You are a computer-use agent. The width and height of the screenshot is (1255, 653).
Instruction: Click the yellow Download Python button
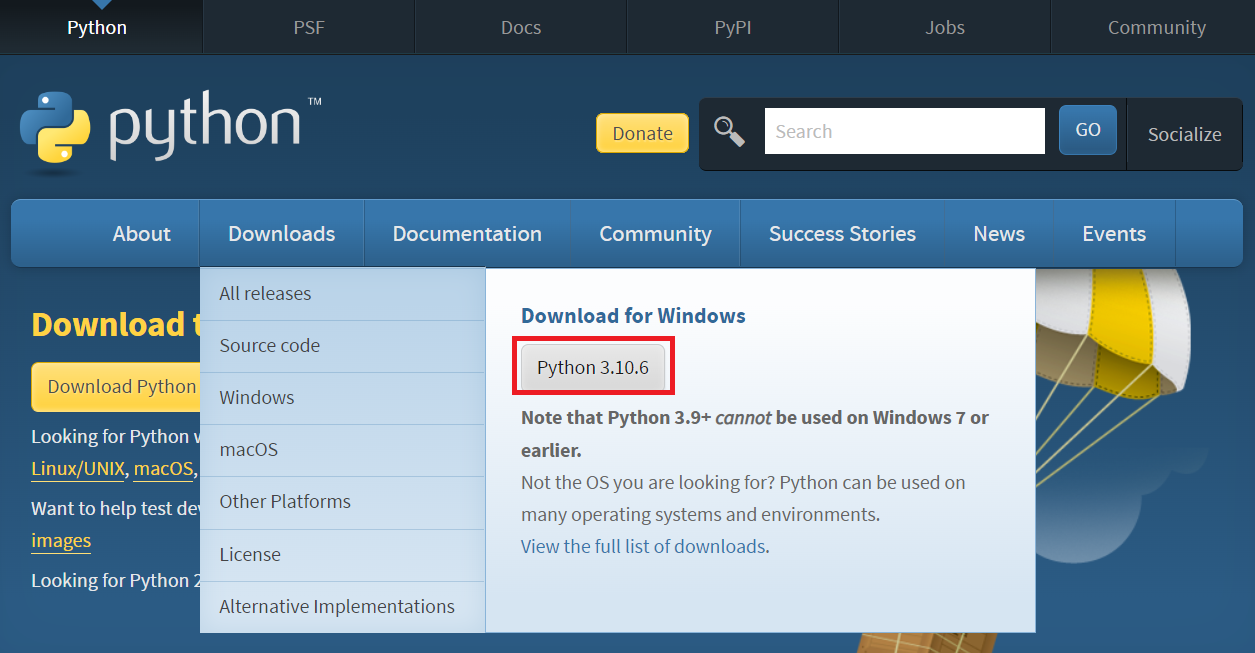[116, 387]
